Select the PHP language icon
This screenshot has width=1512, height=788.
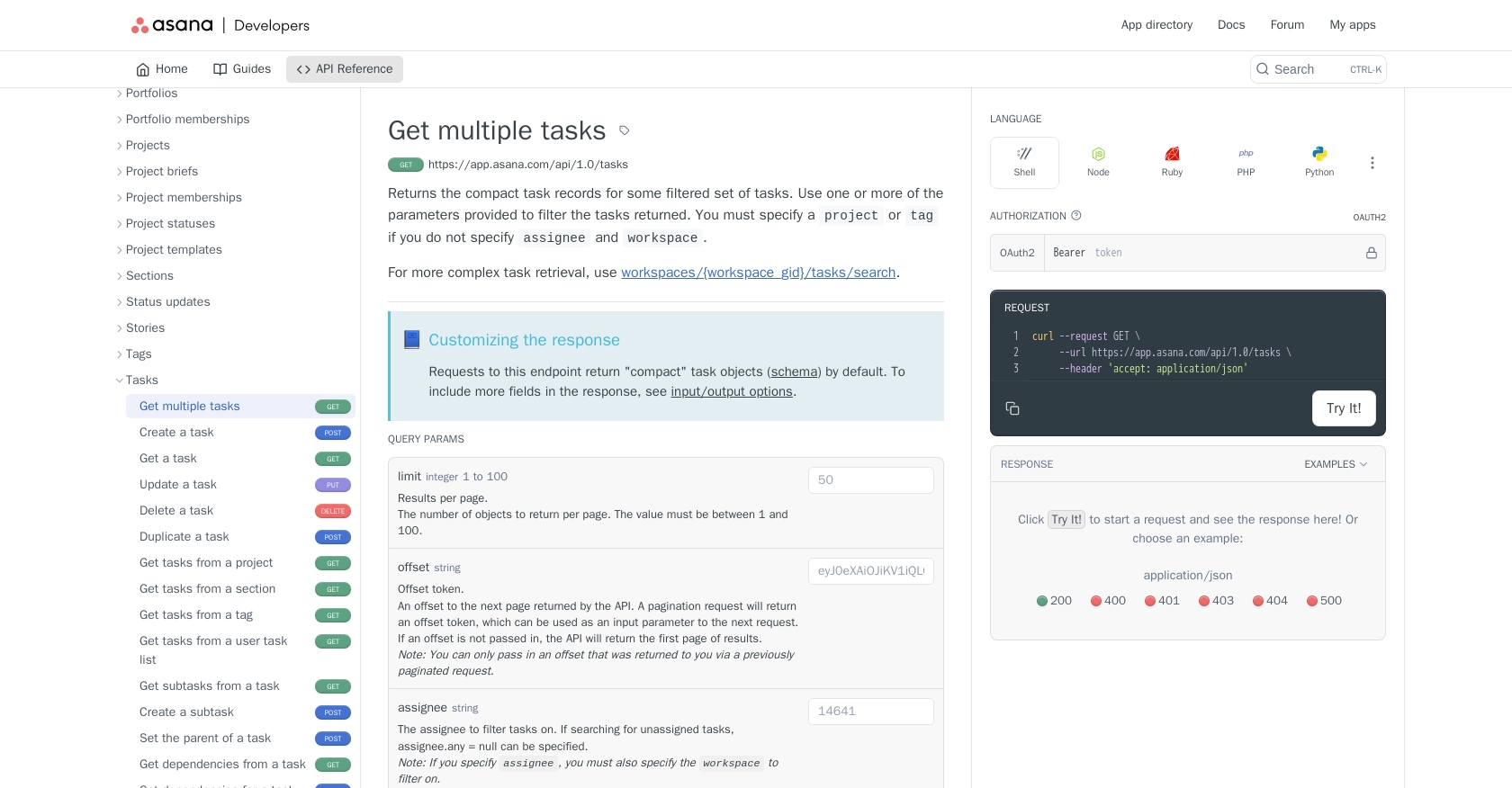pos(1246,154)
